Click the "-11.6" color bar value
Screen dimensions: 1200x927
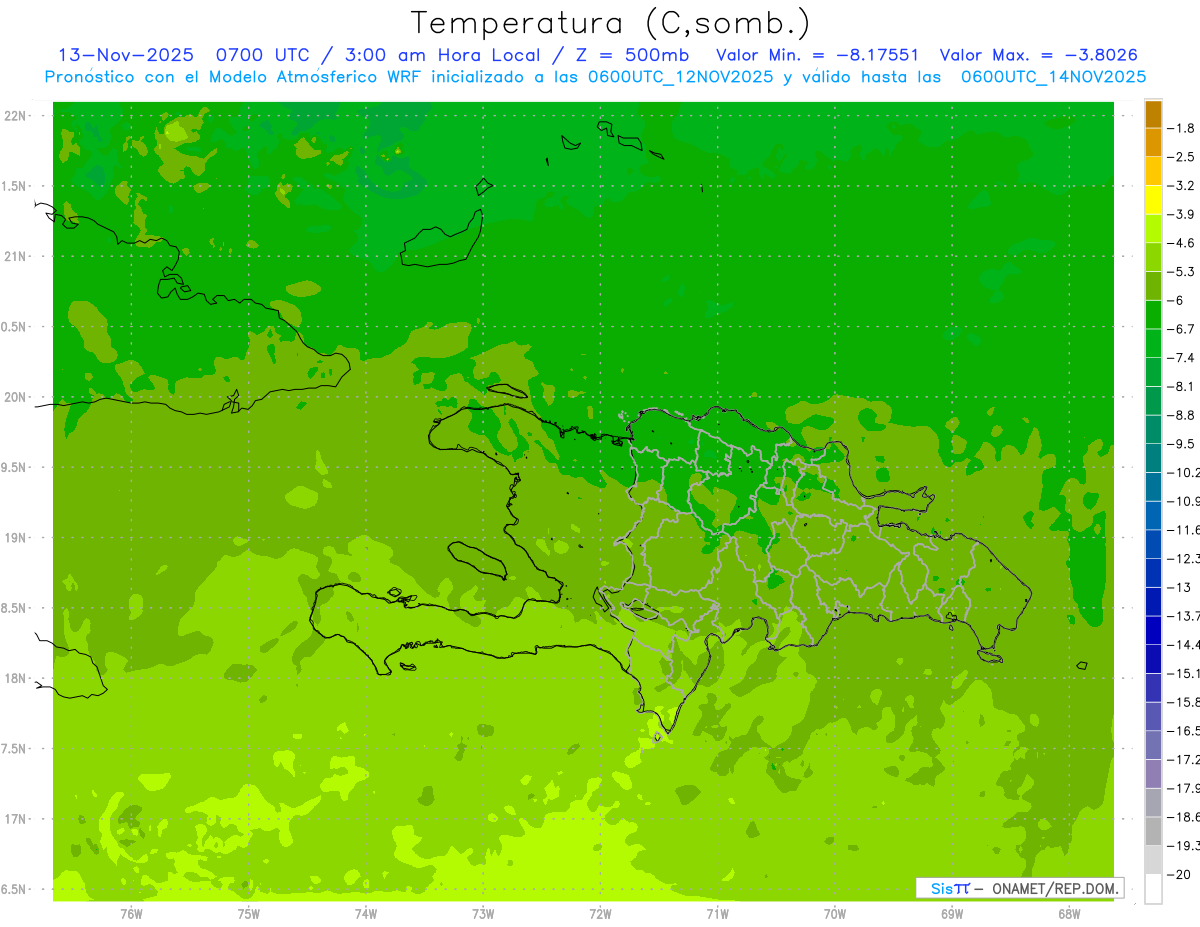1184,530
